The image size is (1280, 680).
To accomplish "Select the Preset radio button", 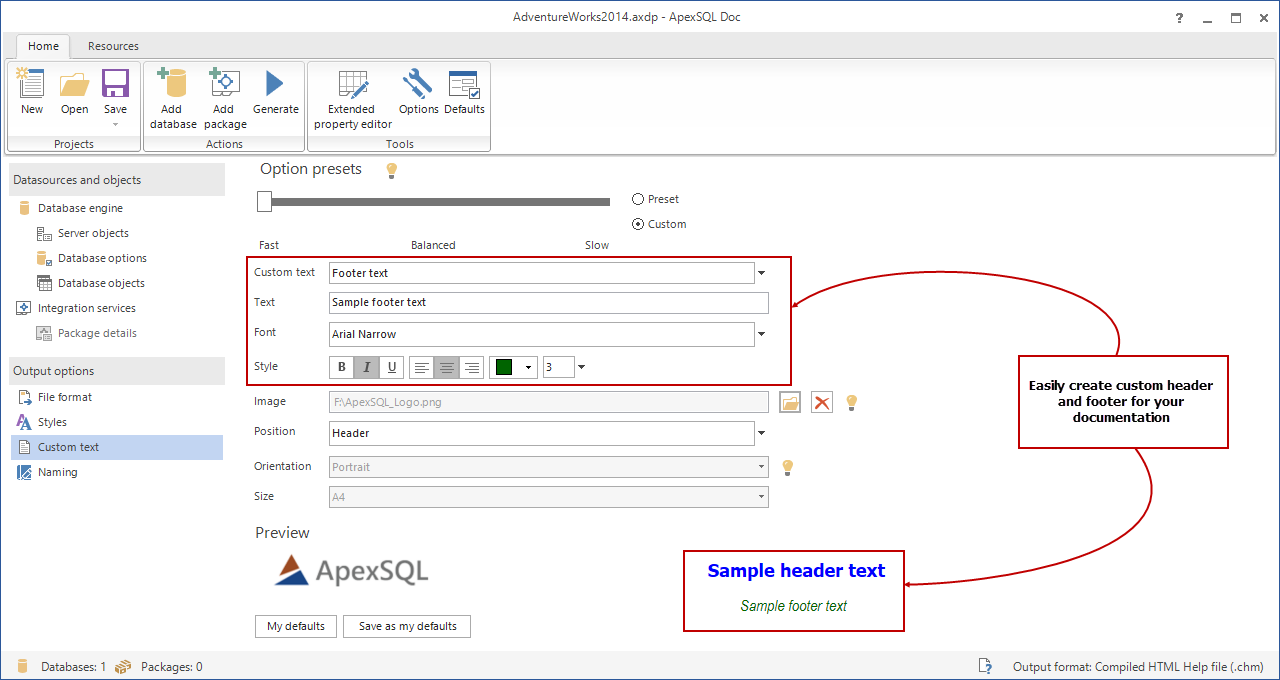I will point(638,199).
